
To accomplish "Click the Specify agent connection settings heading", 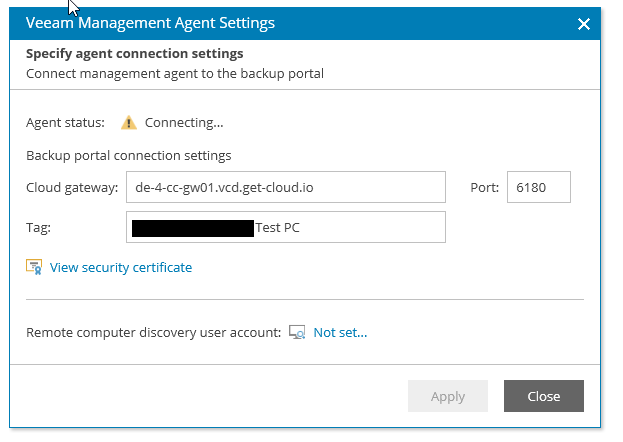I will pos(135,54).
